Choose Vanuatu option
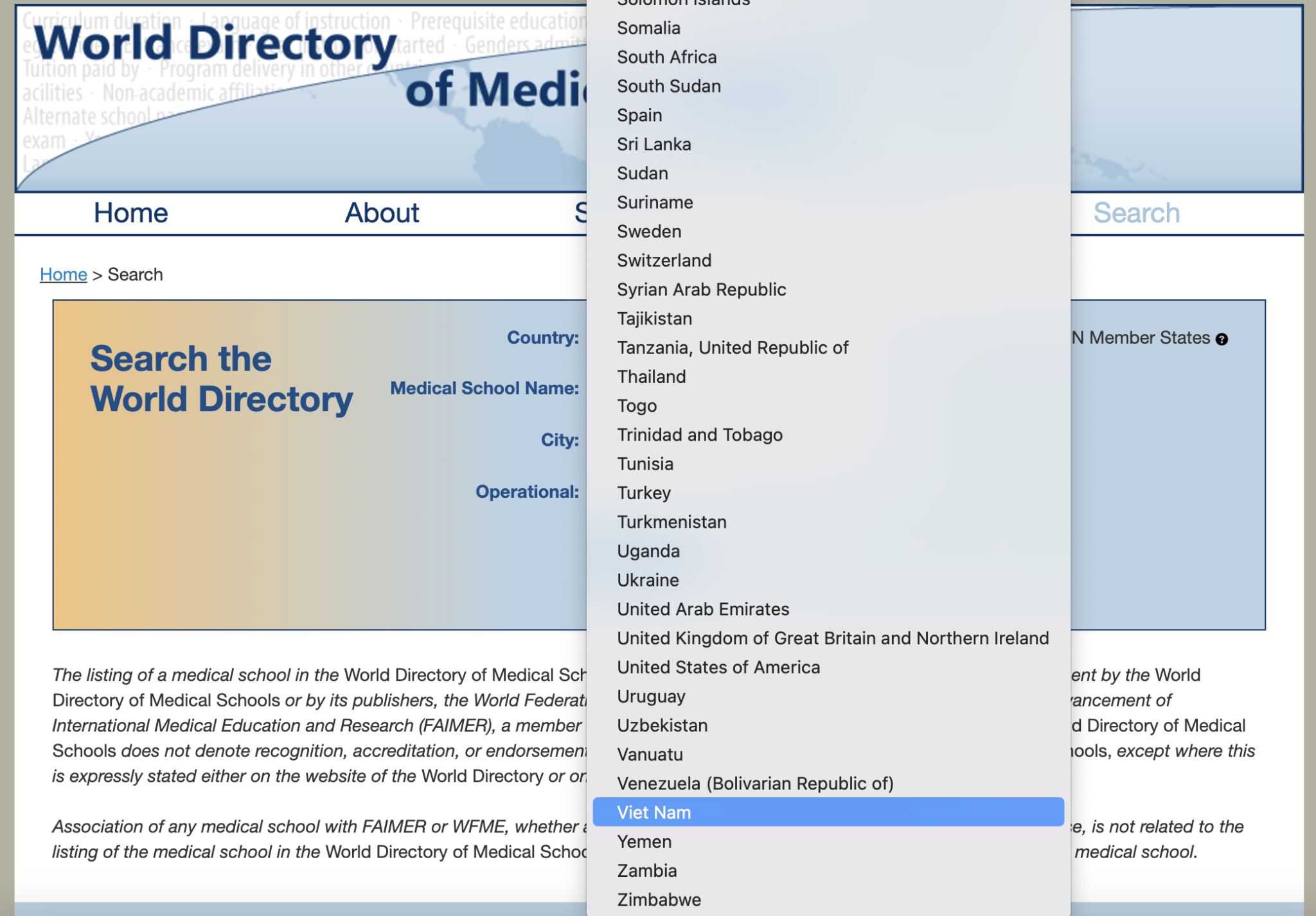The width and height of the screenshot is (1316, 916). [x=828, y=755]
